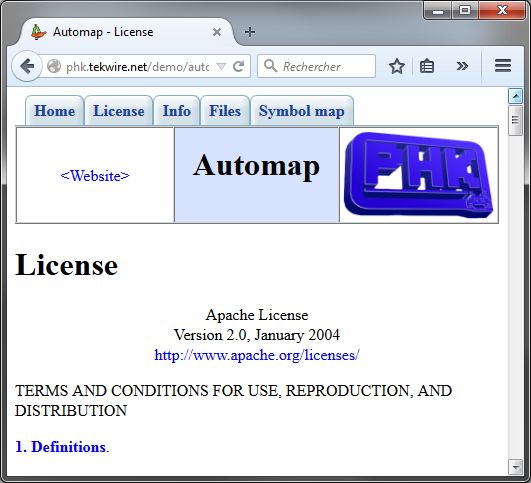Select the License page tab
Viewport: 531px width, 483px height.
(119, 111)
